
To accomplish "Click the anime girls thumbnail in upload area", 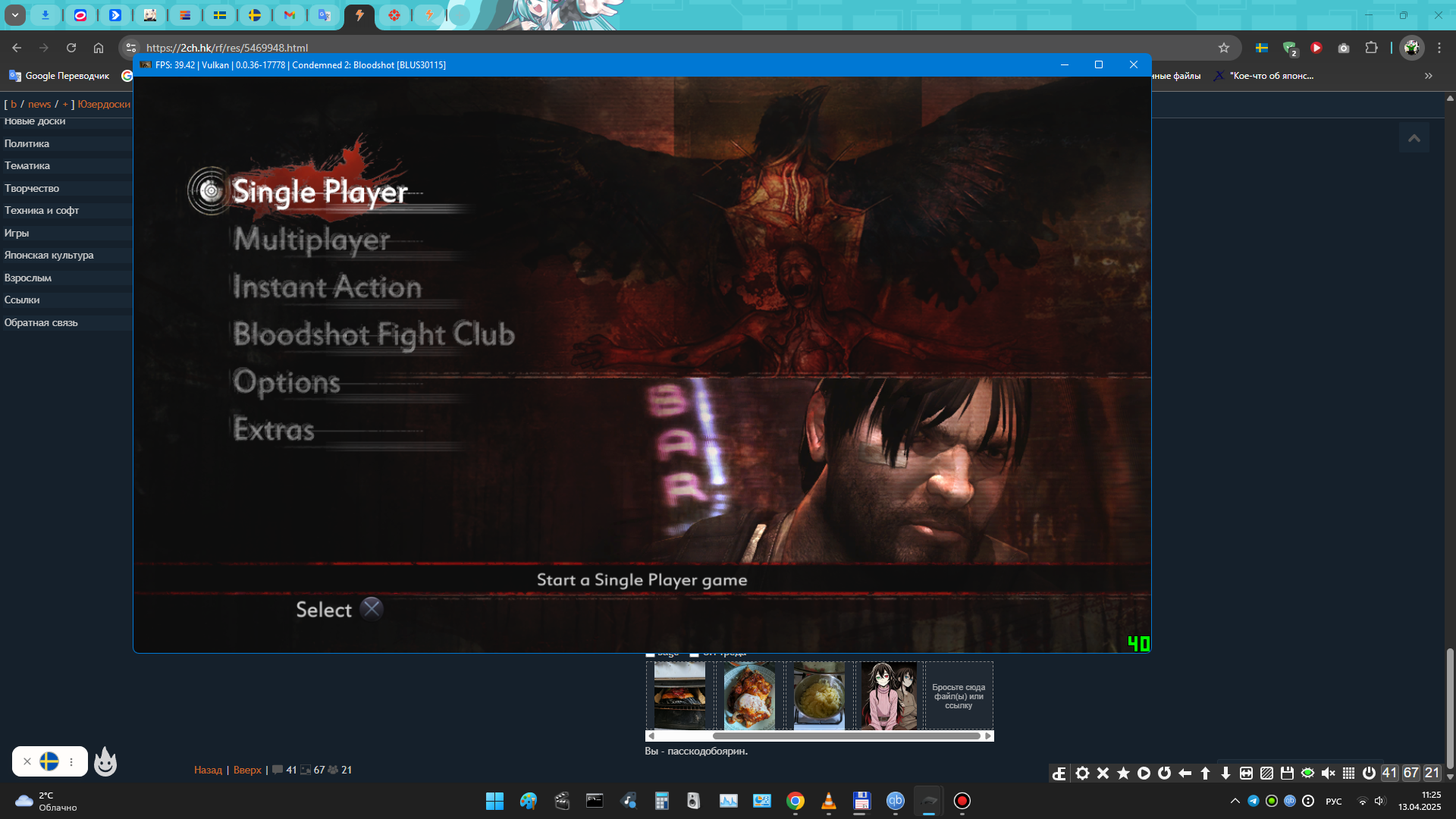I will pos(889,695).
